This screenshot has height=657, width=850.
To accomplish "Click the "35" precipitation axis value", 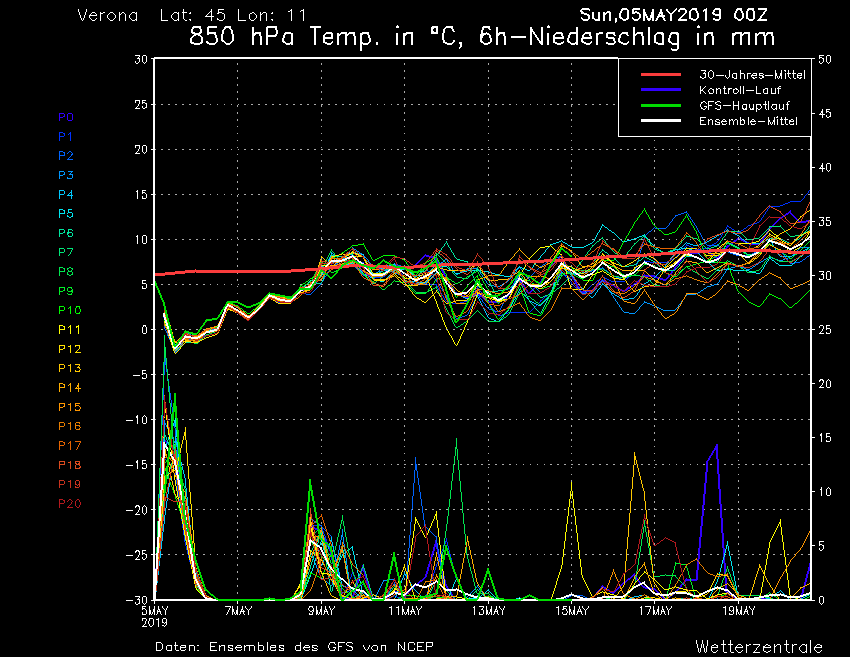I will click(825, 222).
